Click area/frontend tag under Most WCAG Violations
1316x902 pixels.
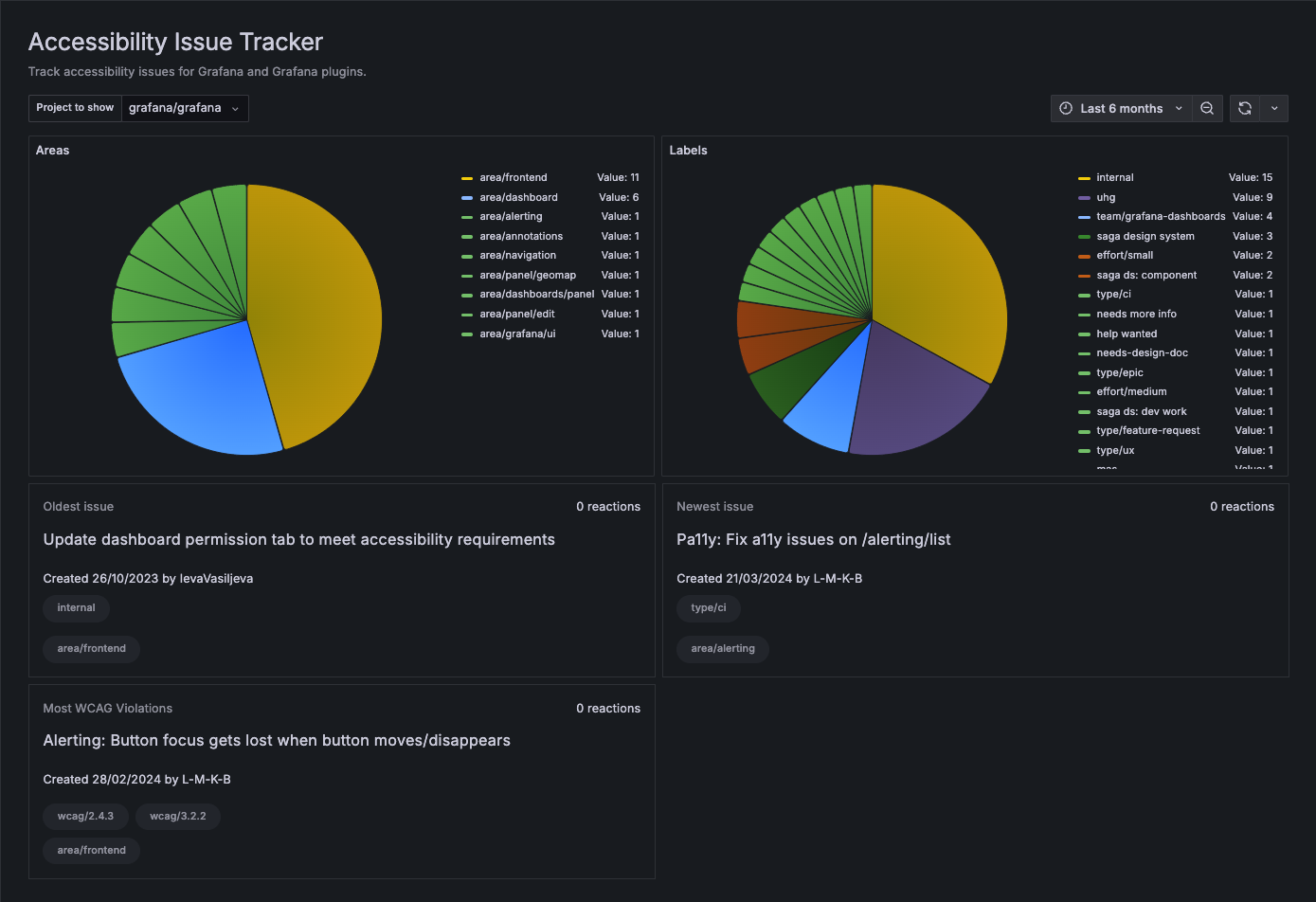pyautogui.click(x=91, y=851)
